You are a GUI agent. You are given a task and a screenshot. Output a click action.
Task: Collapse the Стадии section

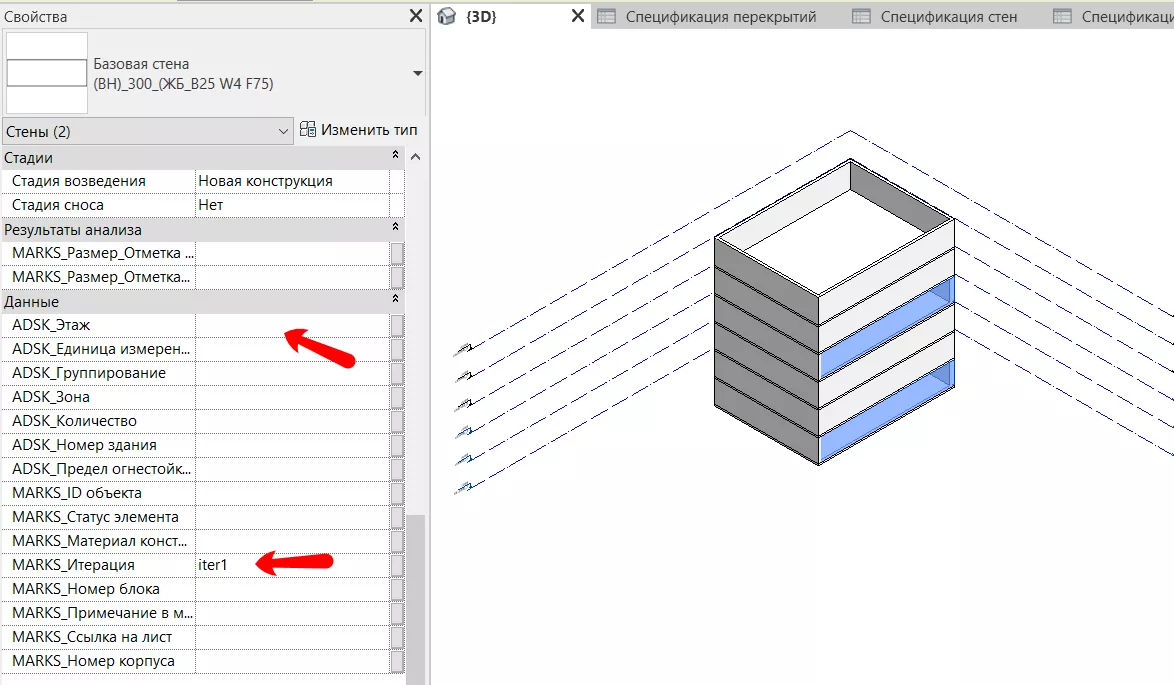[x=395, y=157]
